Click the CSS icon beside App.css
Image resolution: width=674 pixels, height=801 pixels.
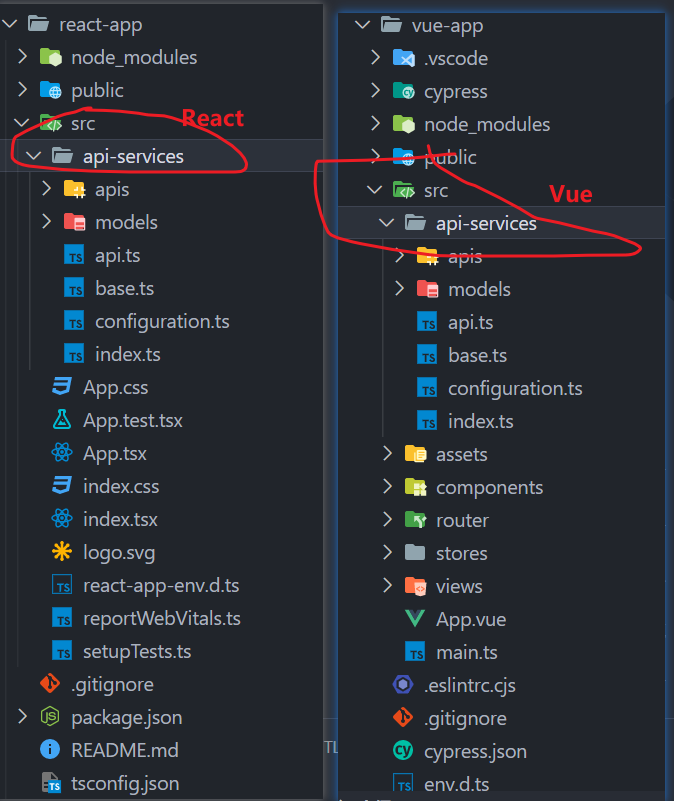click(62, 387)
